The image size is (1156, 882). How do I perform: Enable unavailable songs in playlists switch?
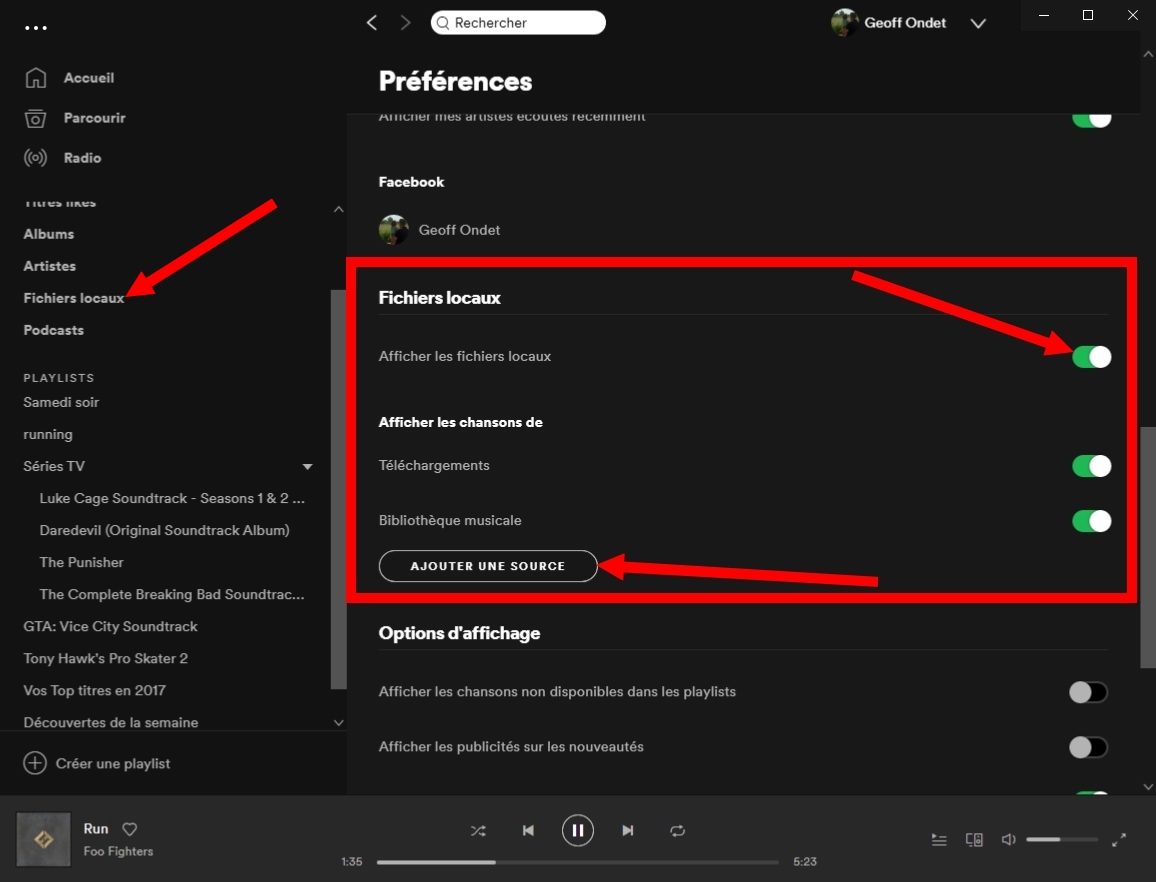pos(1088,692)
